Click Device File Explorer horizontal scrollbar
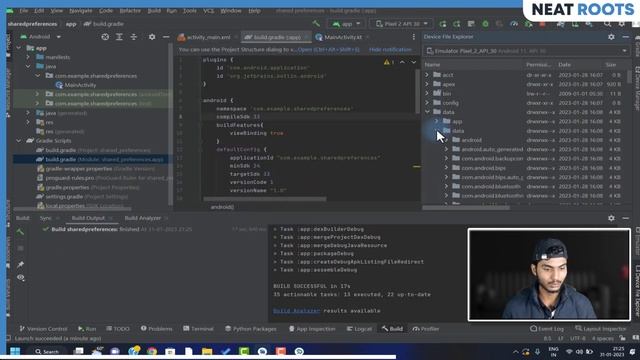 (x=466, y=207)
